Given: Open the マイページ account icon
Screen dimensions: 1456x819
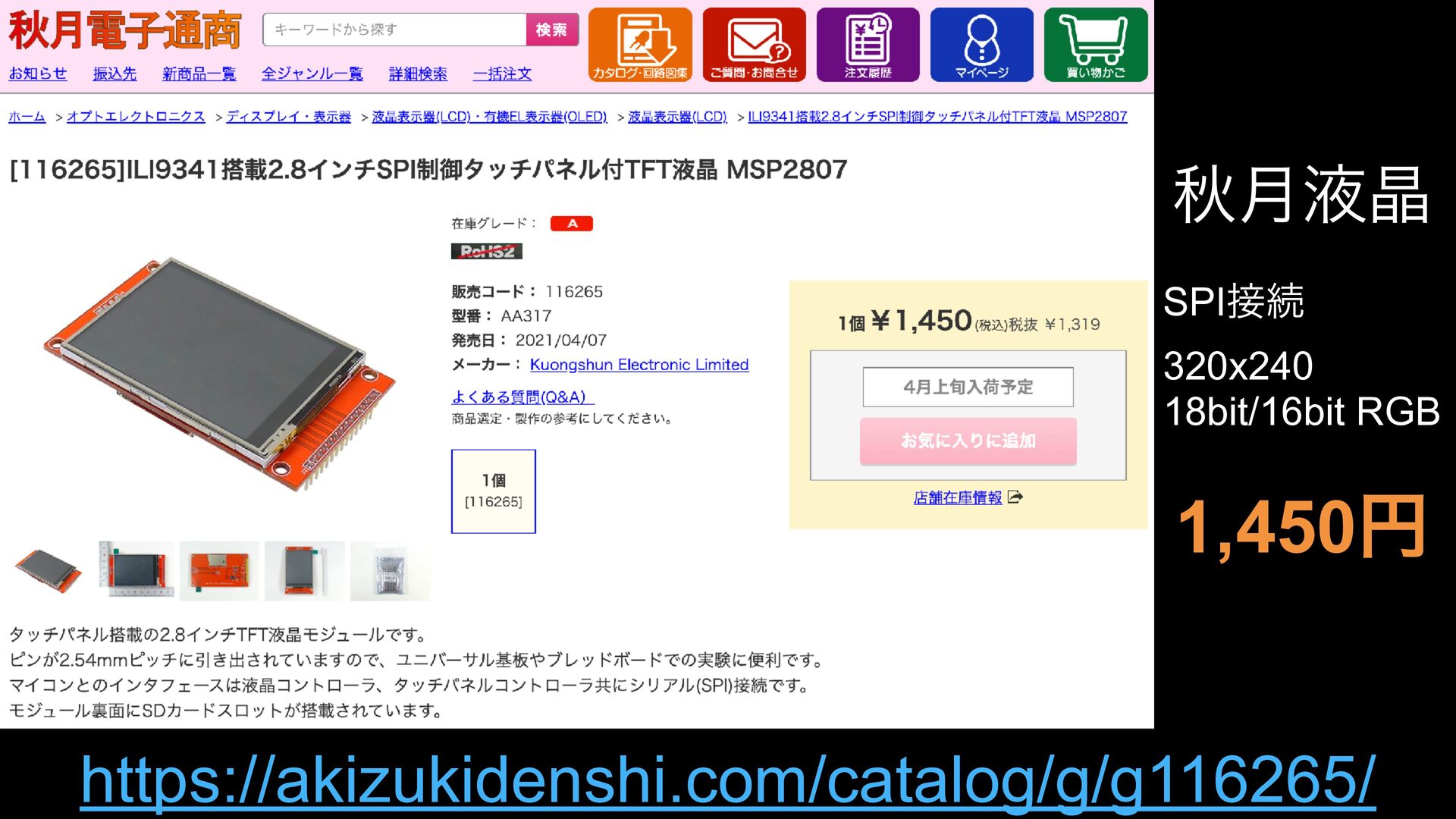Looking at the screenshot, I should click(x=981, y=45).
